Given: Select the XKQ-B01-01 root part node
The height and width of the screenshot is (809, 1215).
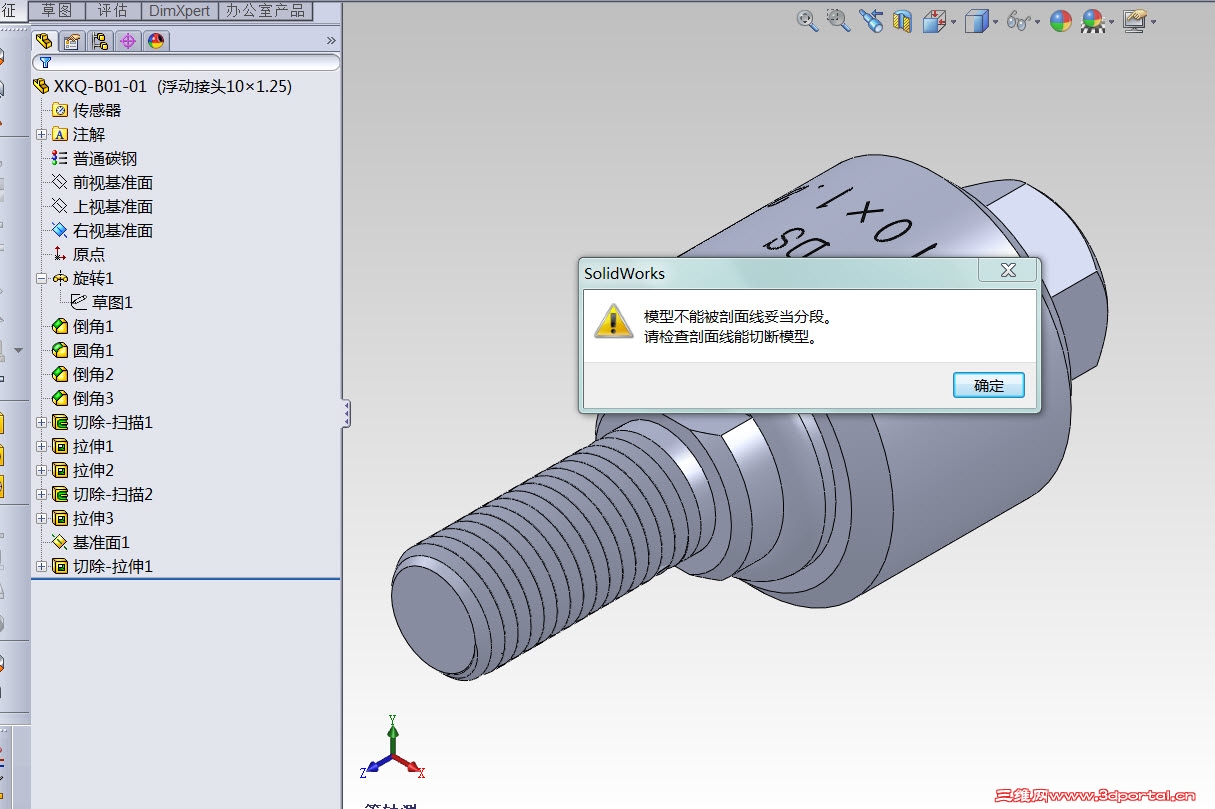Looking at the screenshot, I should (x=162, y=86).
